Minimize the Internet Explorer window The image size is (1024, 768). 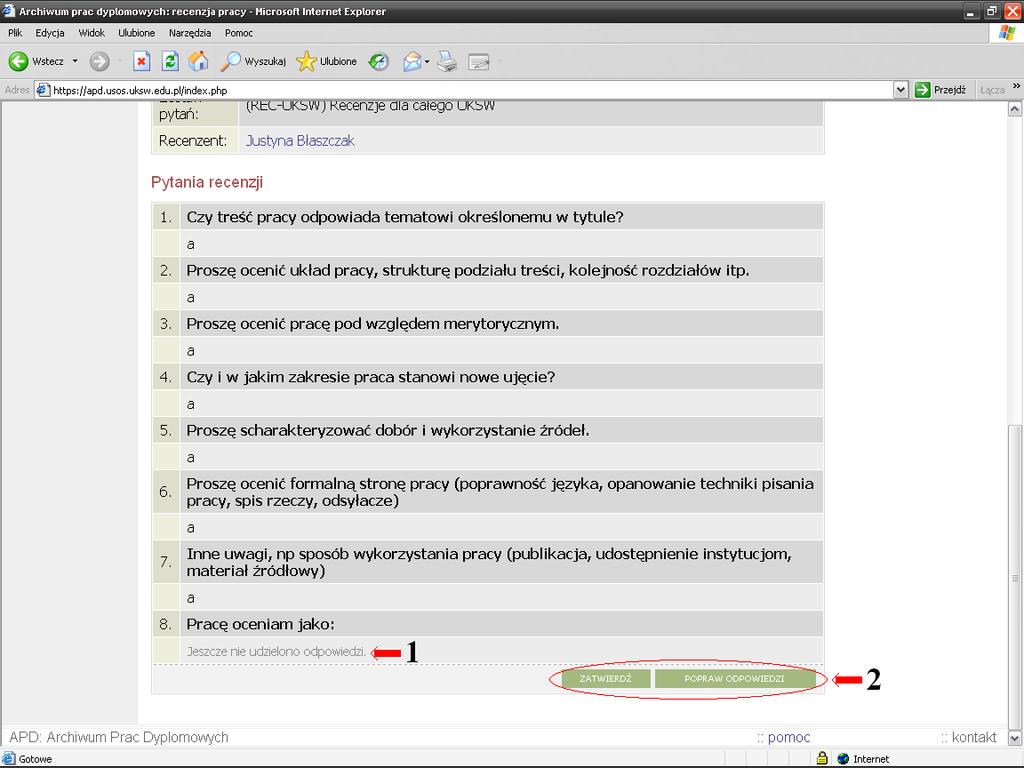tap(970, 11)
